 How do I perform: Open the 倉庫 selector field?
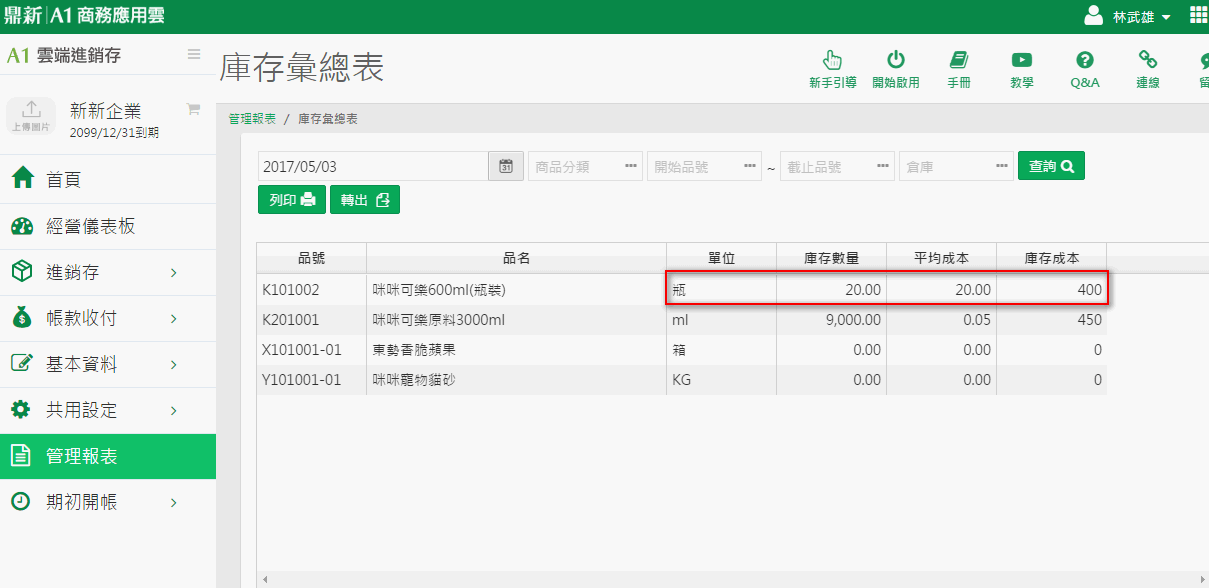pos(957,166)
